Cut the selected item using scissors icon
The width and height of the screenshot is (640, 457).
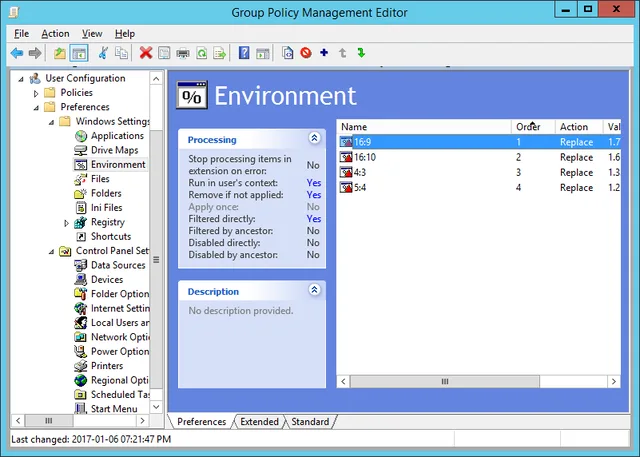coord(103,53)
